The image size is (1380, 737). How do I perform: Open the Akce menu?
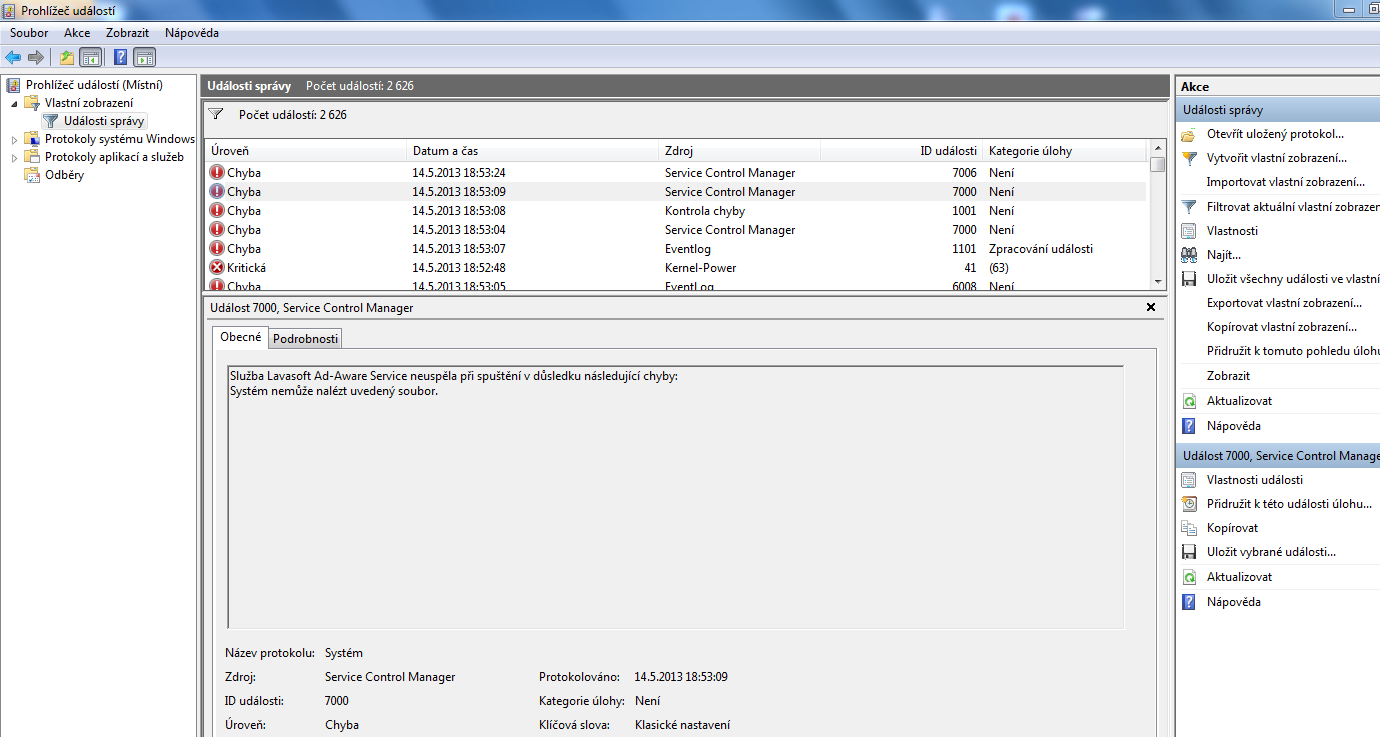[77, 33]
